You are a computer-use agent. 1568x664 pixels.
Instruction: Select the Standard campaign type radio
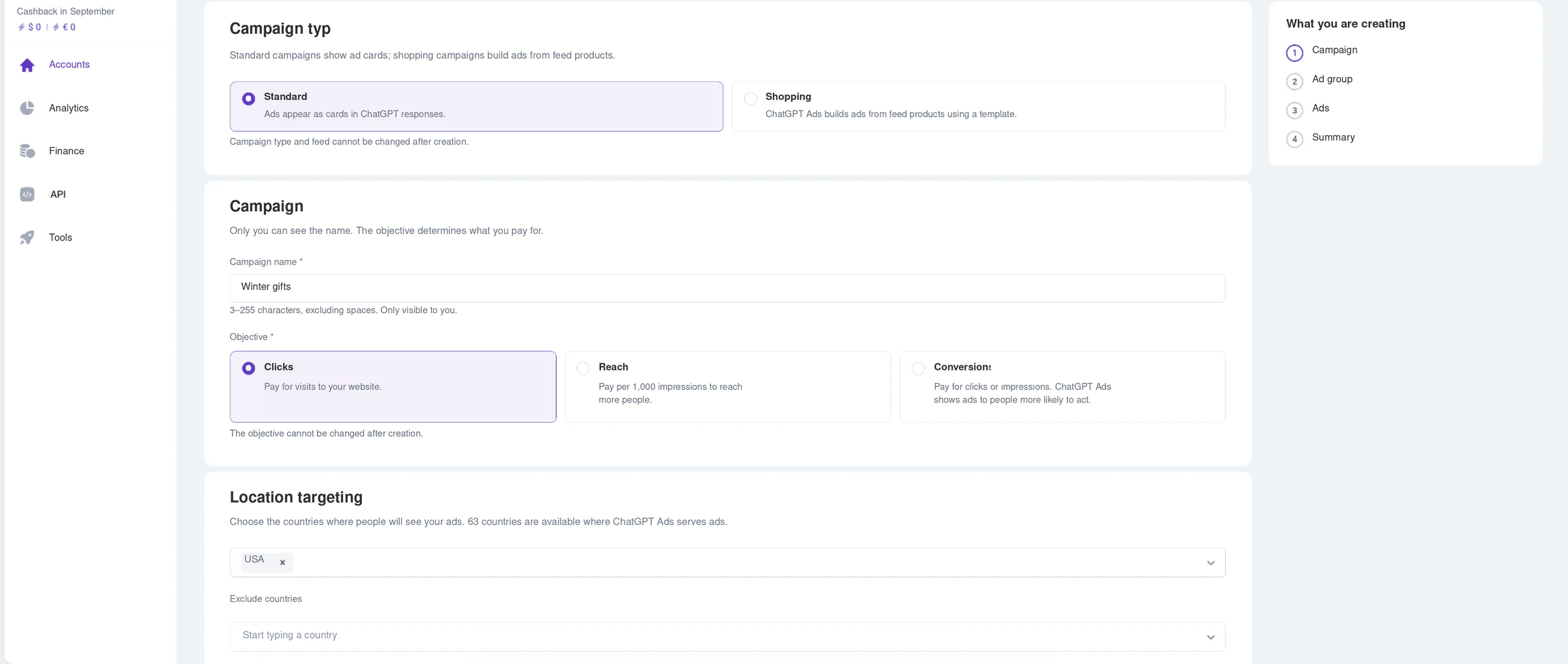pyautogui.click(x=248, y=99)
